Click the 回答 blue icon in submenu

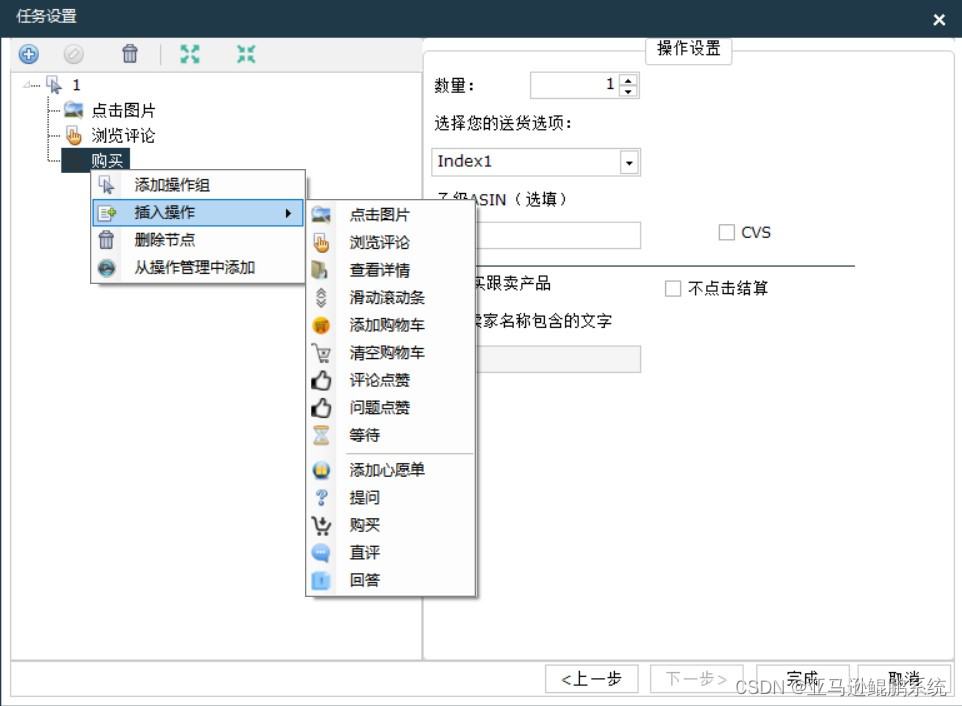(x=321, y=580)
